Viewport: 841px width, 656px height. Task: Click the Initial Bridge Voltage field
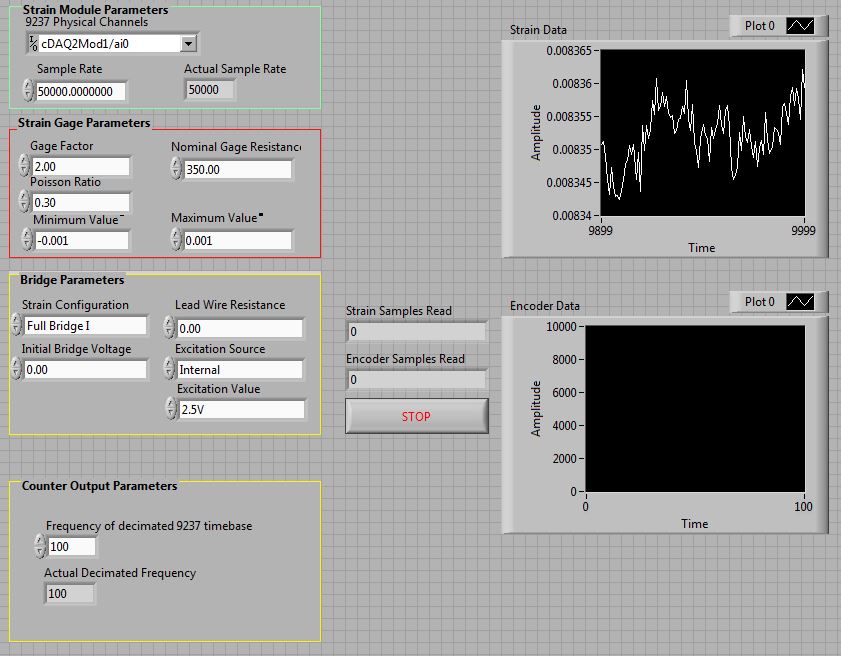[x=85, y=369]
